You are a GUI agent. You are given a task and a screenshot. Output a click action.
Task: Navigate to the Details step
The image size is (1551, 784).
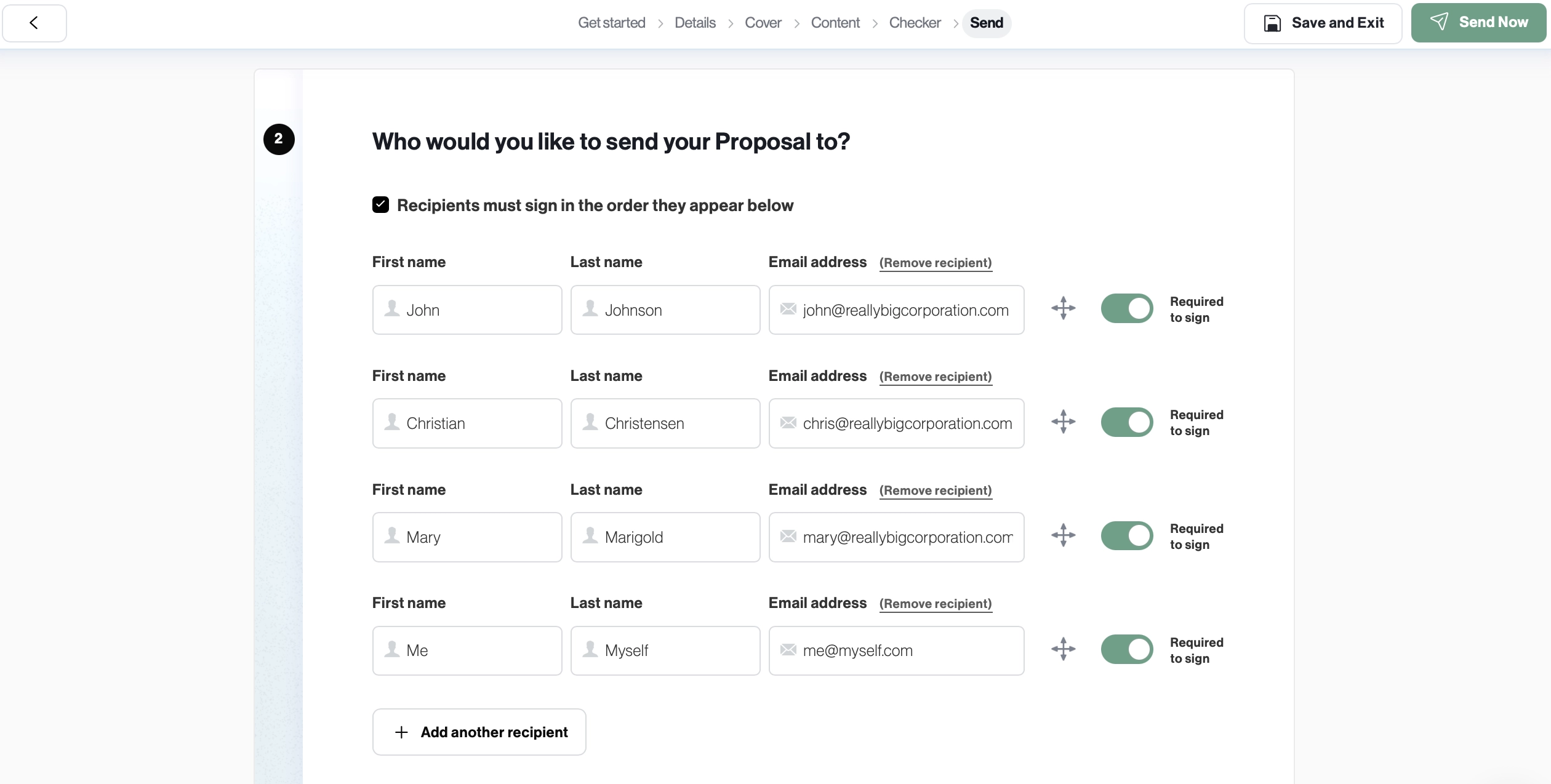pos(694,23)
